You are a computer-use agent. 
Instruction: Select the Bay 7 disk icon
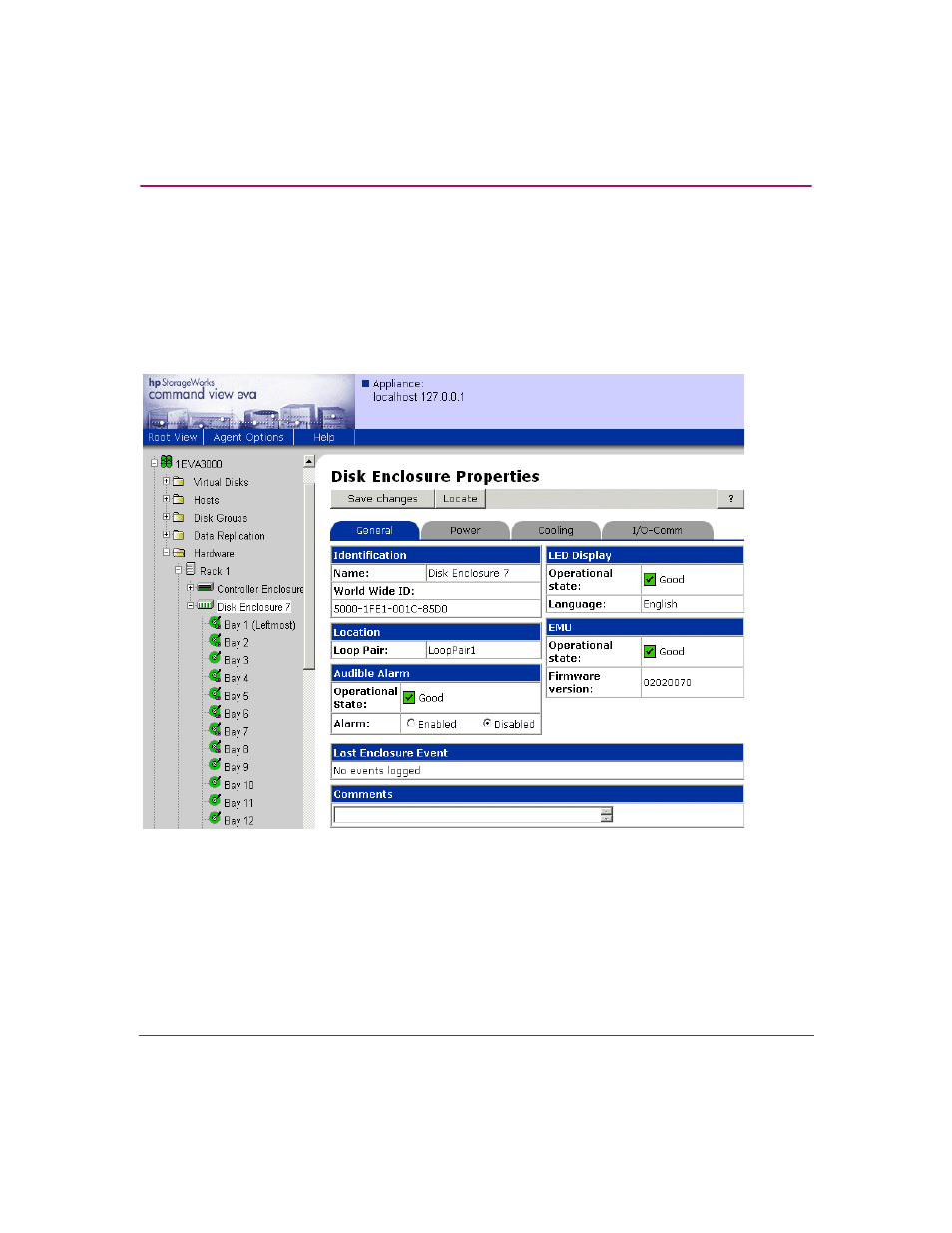[215, 730]
